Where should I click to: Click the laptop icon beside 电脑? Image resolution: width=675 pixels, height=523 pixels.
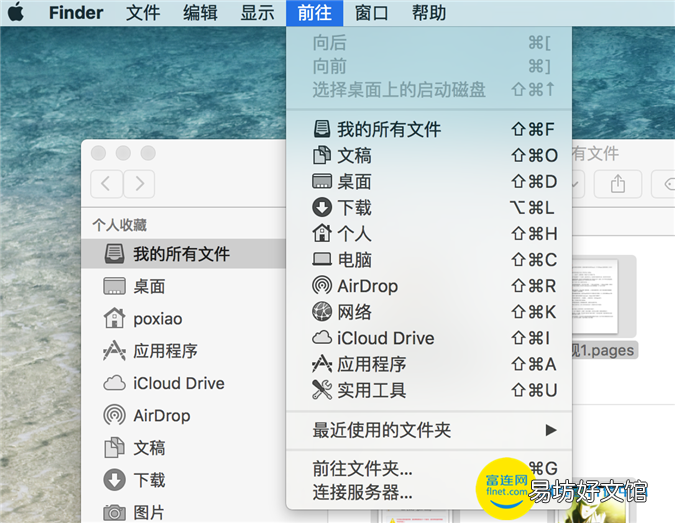coord(322,259)
